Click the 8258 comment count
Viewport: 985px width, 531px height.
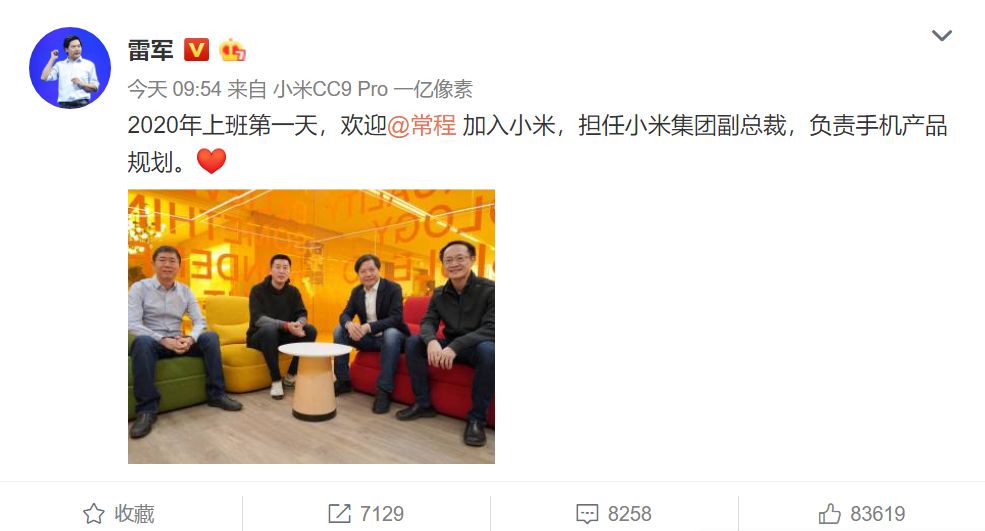point(629,513)
